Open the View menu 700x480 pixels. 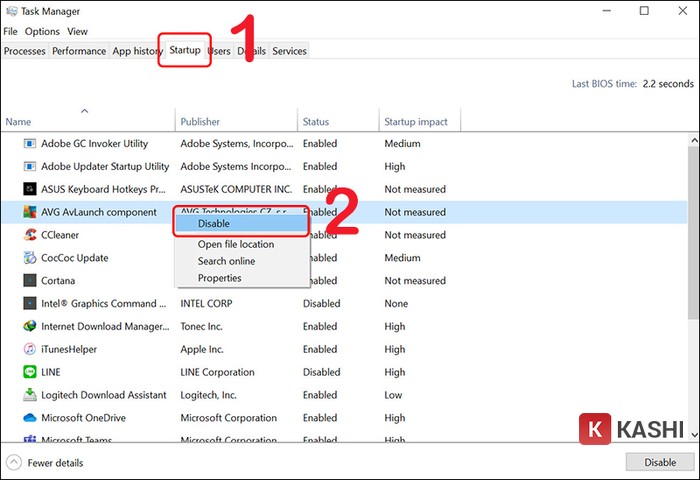77,31
